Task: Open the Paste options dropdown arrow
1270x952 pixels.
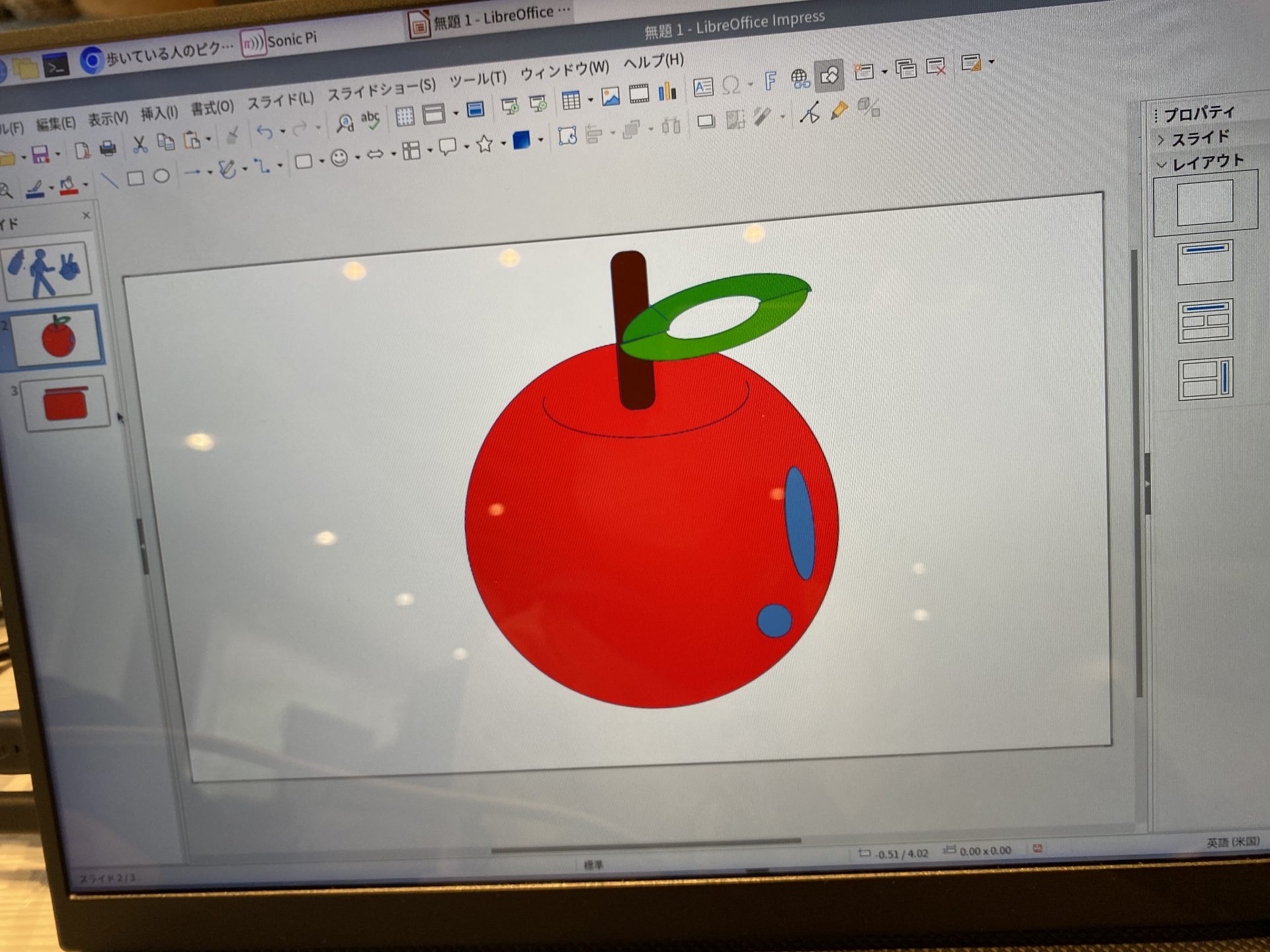Action: [x=208, y=139]
